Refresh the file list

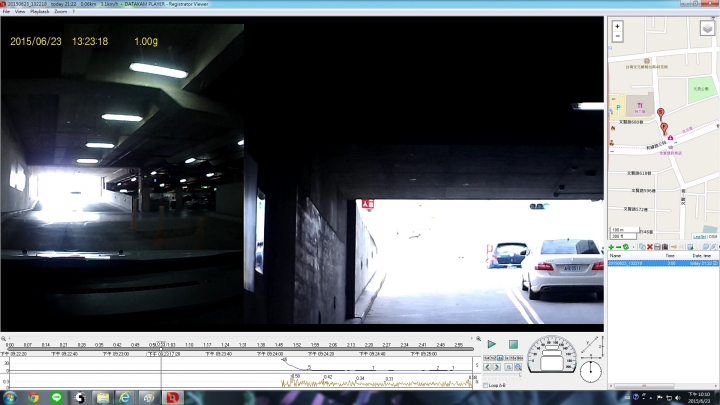(x=626, y=247)
